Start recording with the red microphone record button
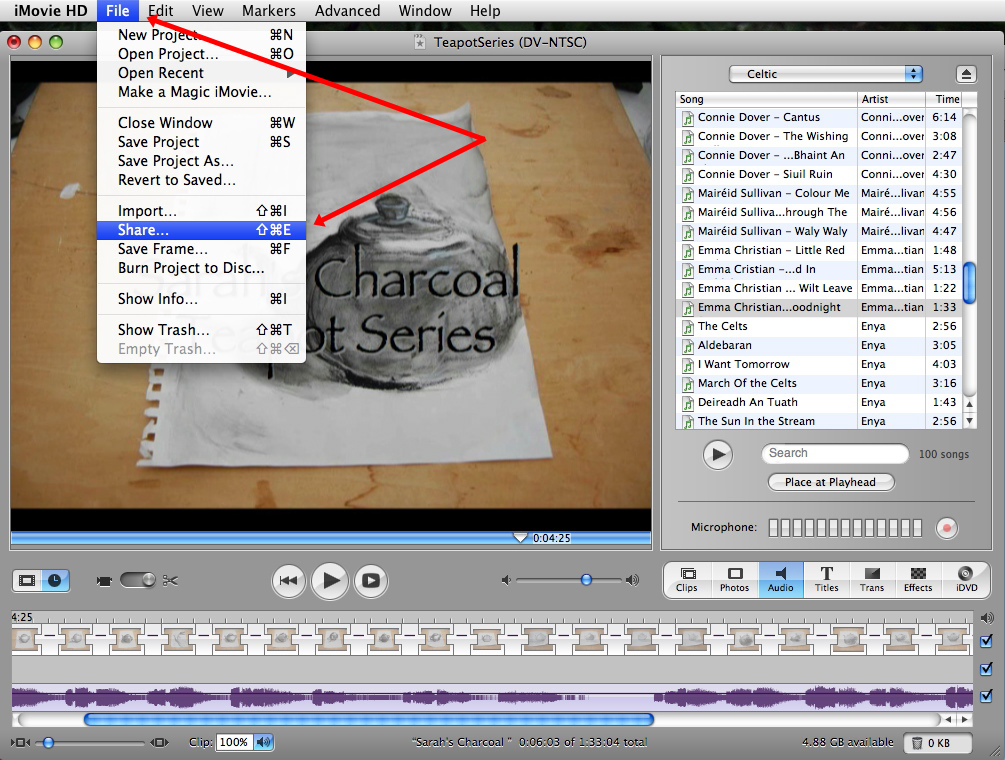 coord(947,528)
